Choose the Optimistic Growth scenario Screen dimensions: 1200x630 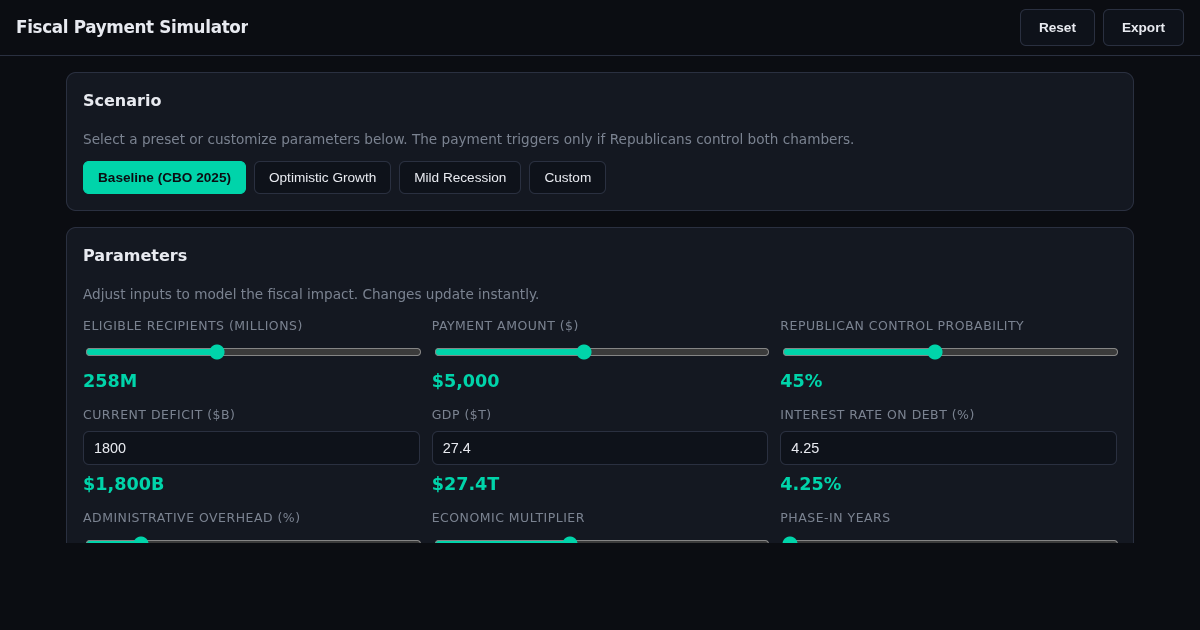pyautogui.click(x=322, y=178)
